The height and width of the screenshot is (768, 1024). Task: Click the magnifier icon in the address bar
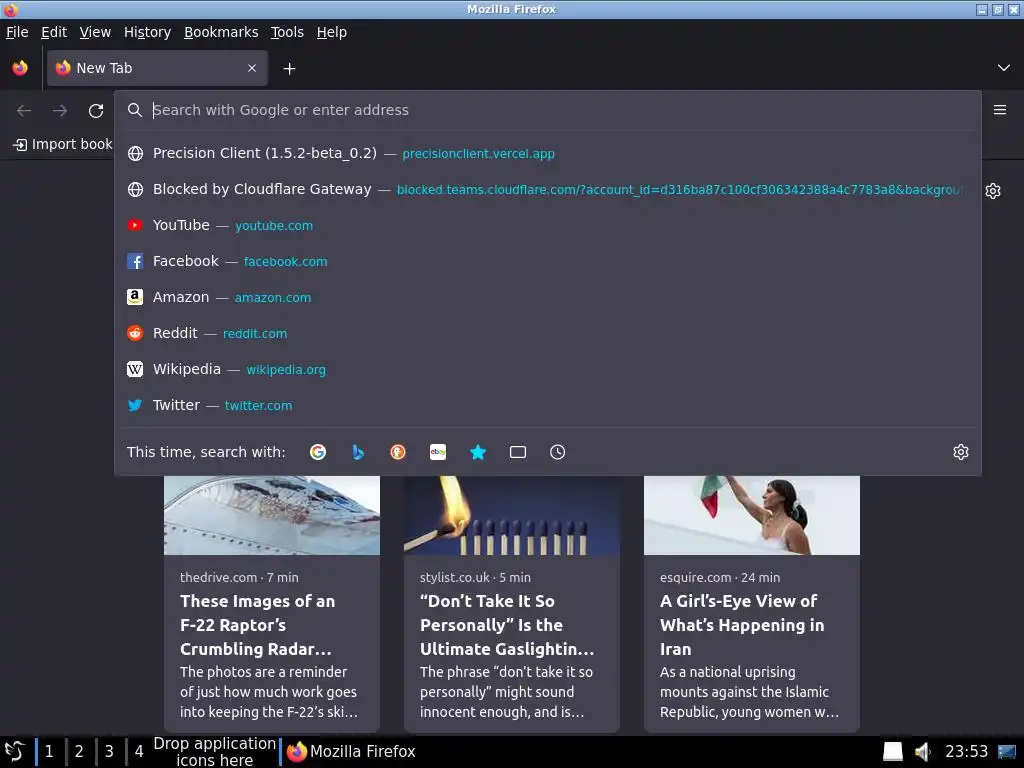point(135,110)
